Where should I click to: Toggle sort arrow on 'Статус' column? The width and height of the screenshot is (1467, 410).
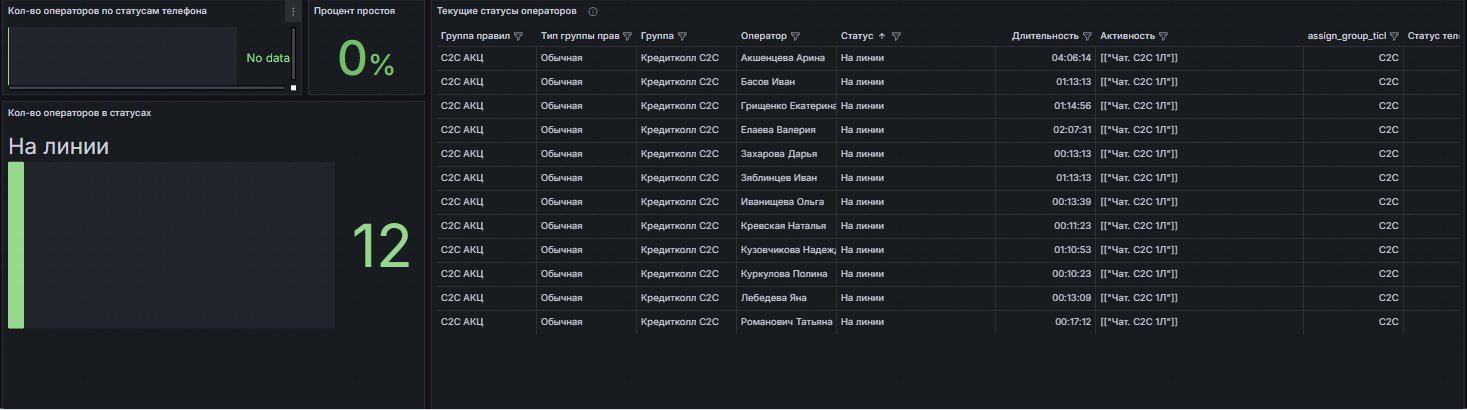click(882, 36)
